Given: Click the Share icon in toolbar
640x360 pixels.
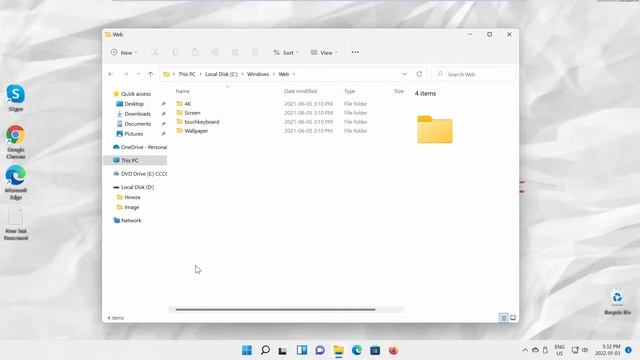Looking at the screenshot, I should pyautogui.click(x=235, y=52).
